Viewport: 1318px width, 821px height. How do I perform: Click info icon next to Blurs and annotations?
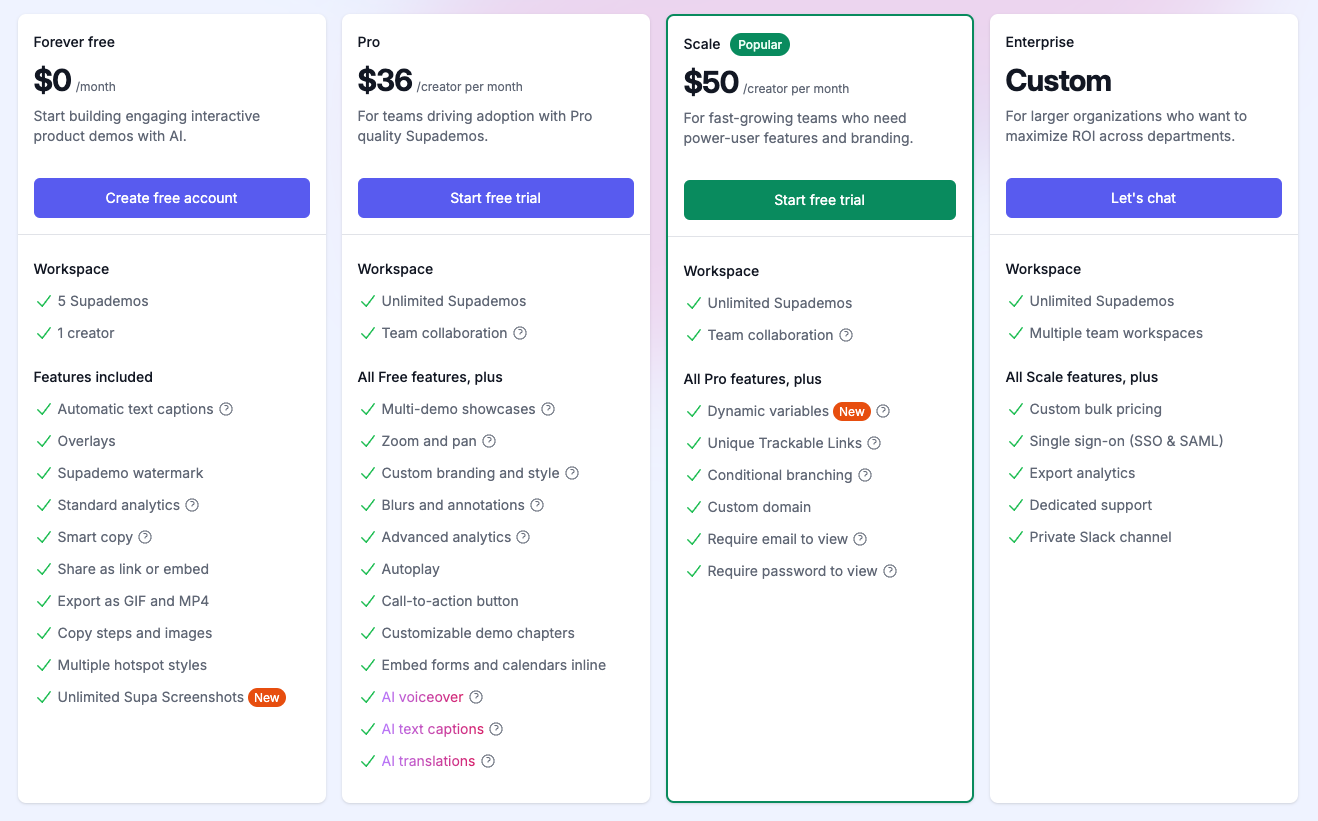coord(537,505)
